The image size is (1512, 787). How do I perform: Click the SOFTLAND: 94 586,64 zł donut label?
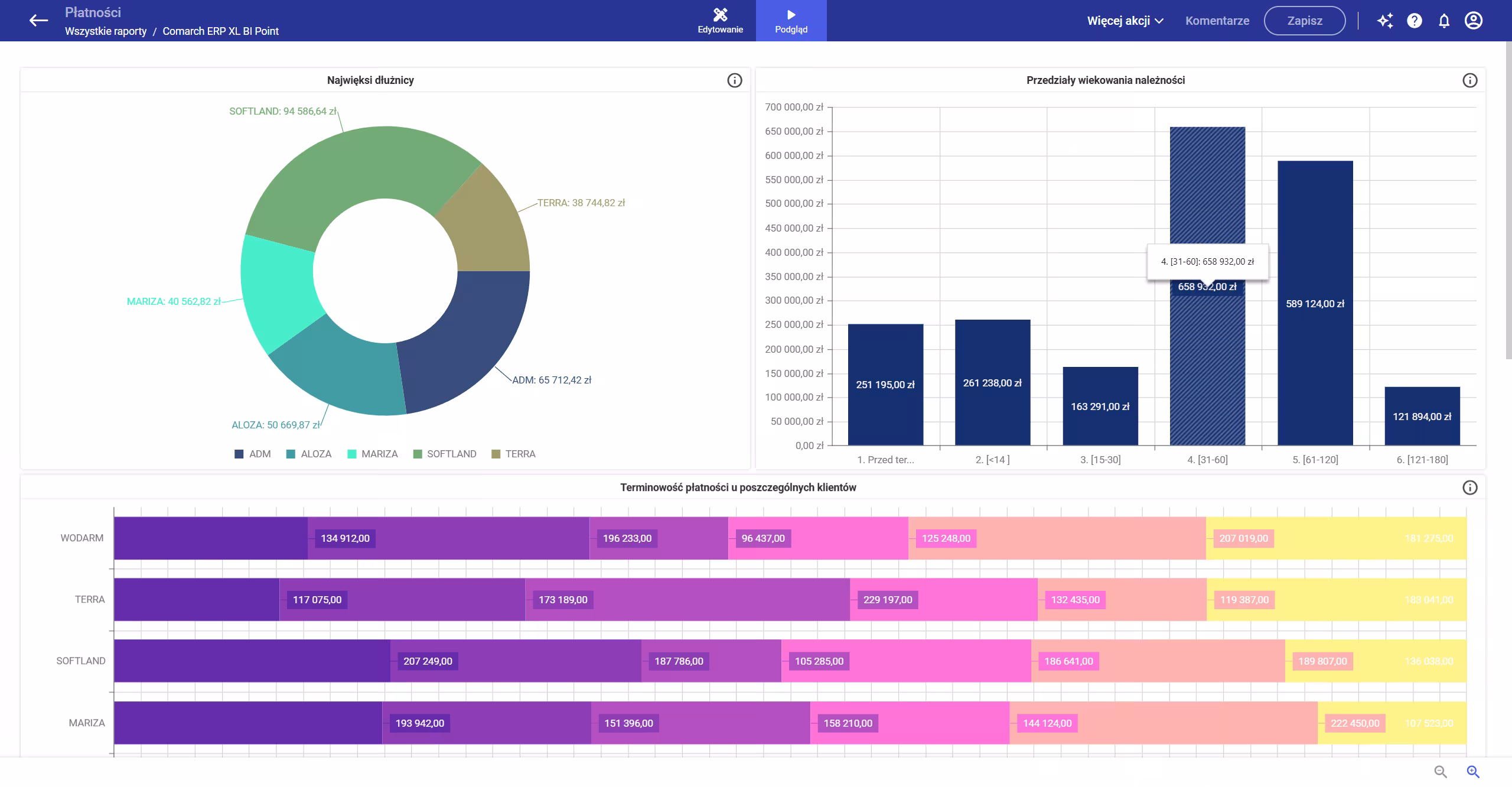[283, 111]
